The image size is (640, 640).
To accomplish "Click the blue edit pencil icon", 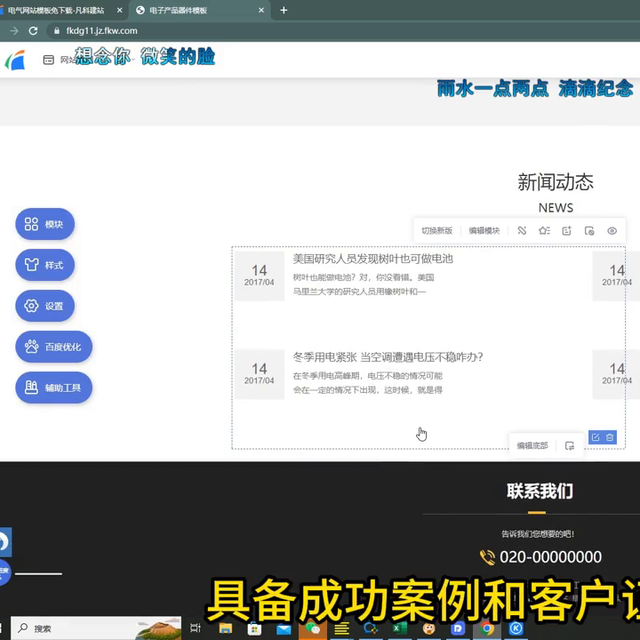I will coord(596,437).
